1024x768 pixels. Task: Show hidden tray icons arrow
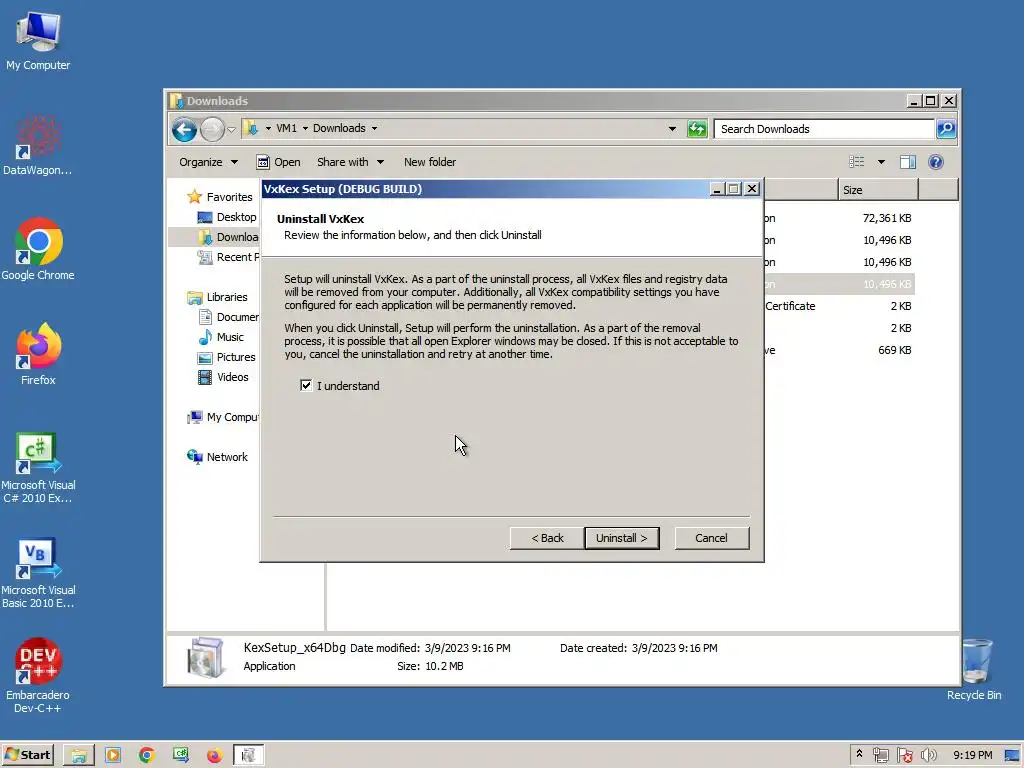click(859, 755)
